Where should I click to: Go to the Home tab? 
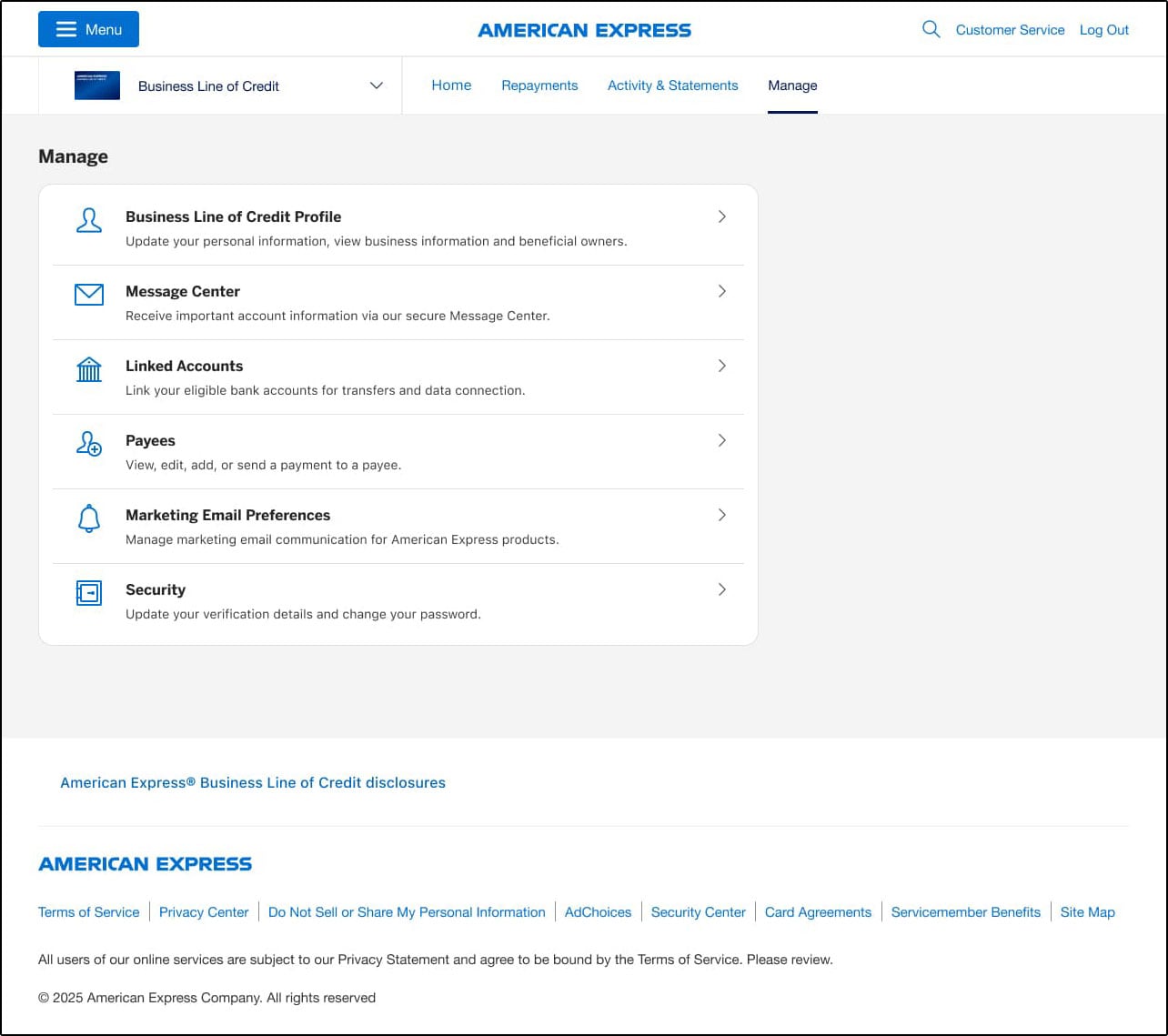(x=451, y=85)
